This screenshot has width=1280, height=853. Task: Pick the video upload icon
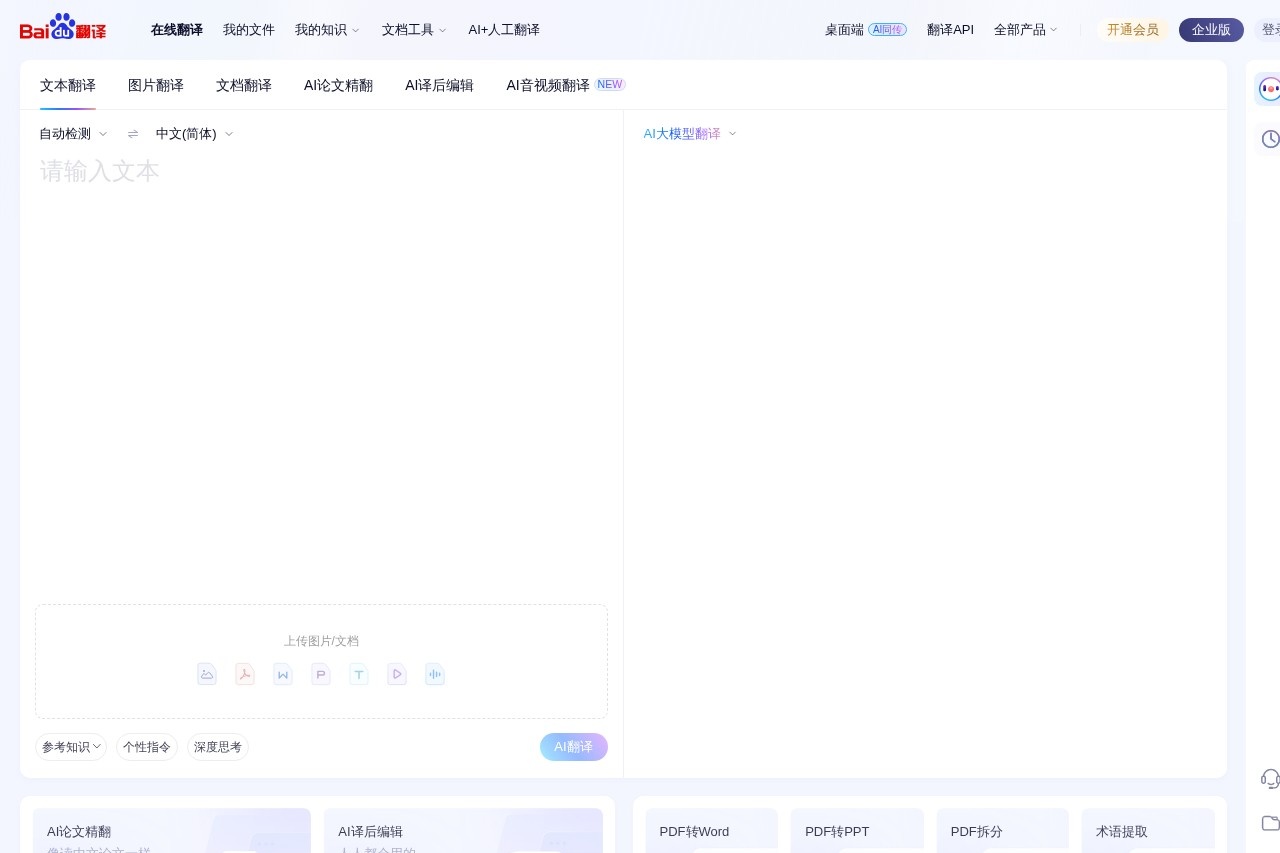click(x=397, y=674)
